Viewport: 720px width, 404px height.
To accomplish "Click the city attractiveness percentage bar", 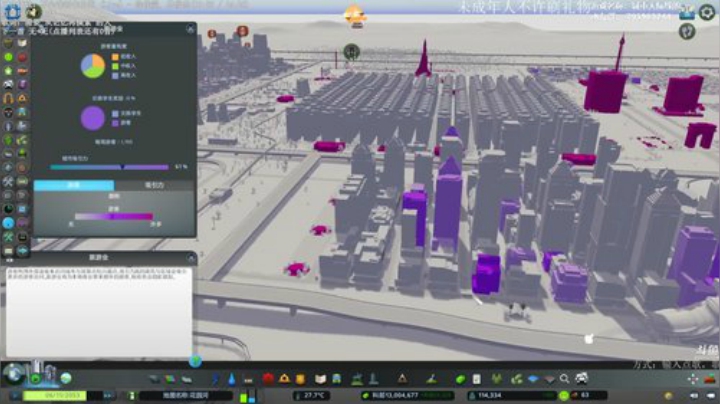I will [109, 167].
